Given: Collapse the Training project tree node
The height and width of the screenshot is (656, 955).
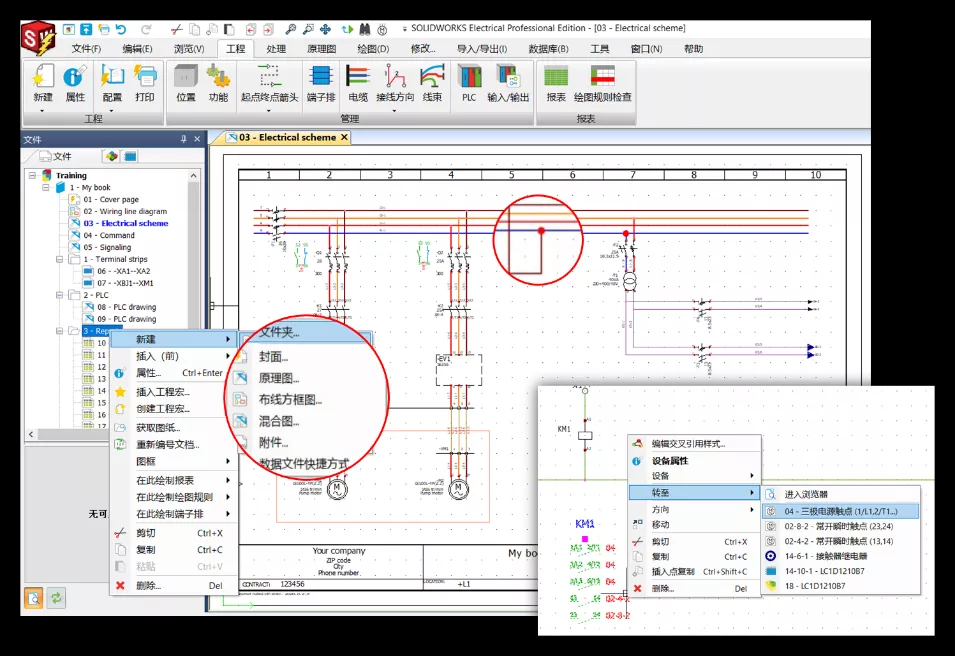Looking at the screenshot, I should click(x=33, y=176).
